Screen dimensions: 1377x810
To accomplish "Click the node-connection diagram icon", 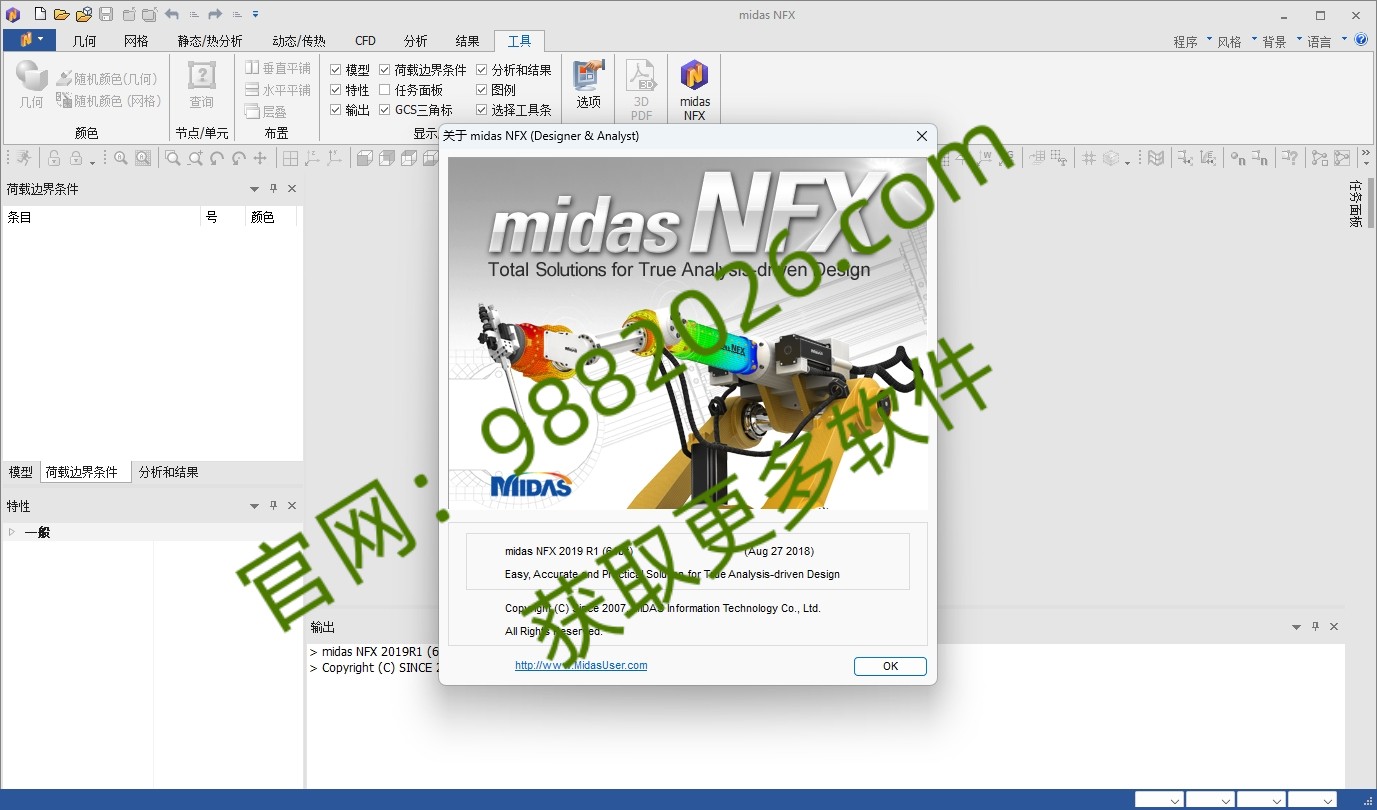I will coord(1320,158).
